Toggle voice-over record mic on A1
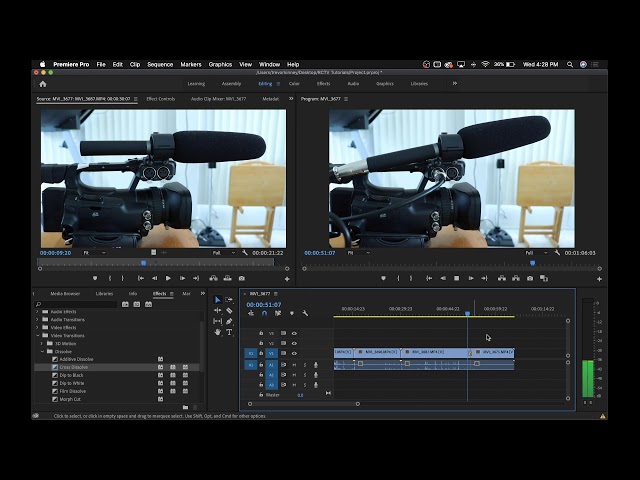This screenshot has width=640, height=480. (x=316, y=364)
